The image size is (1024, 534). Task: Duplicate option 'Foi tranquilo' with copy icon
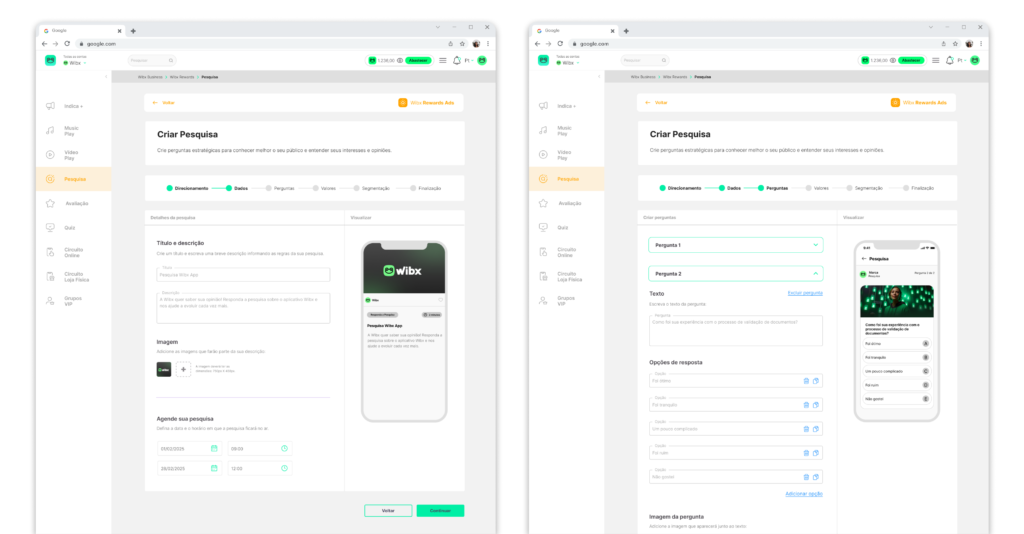pyautogui.click(x=816, y=405)
